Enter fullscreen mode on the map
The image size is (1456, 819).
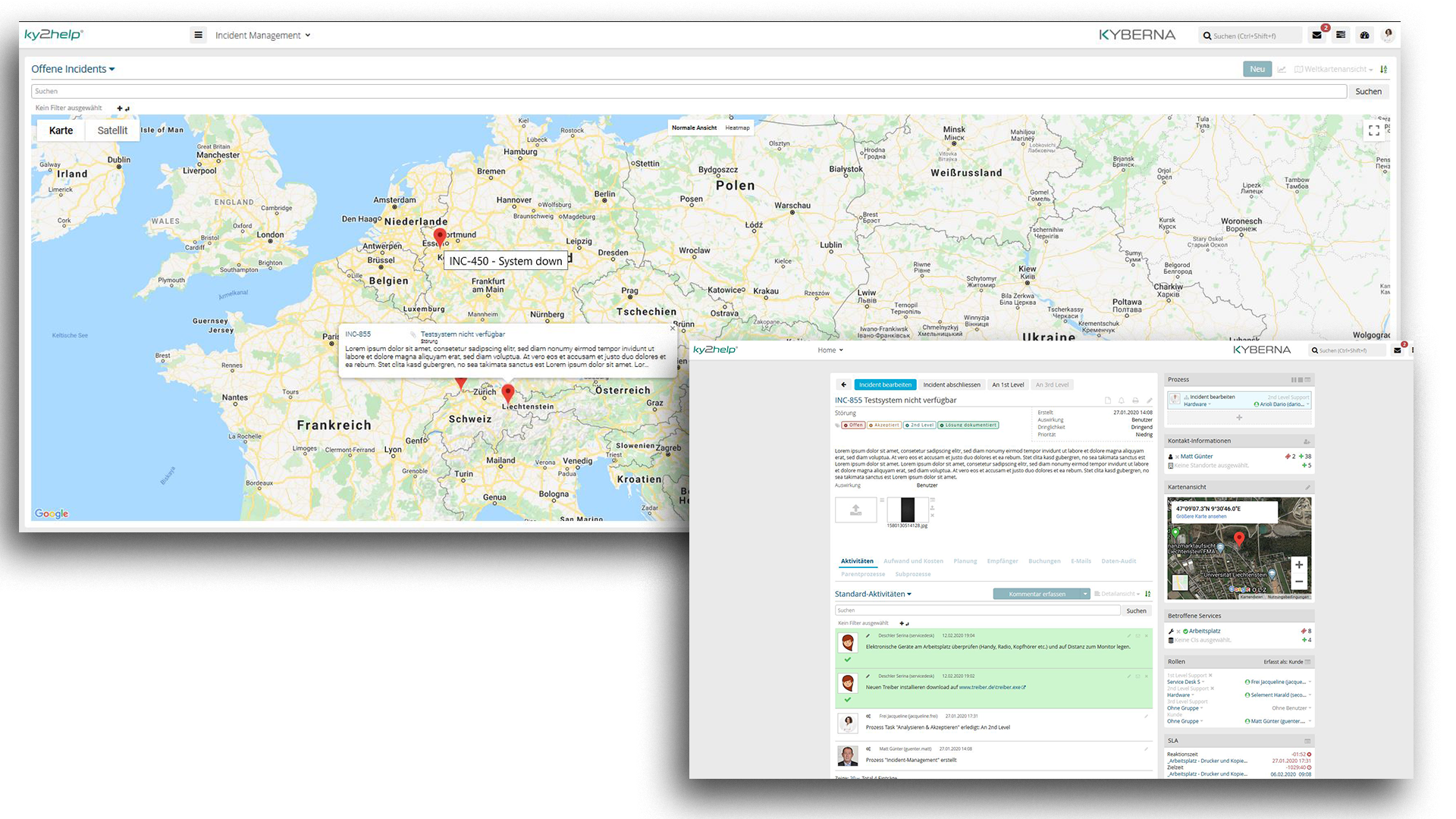(x=1373, y=130)
